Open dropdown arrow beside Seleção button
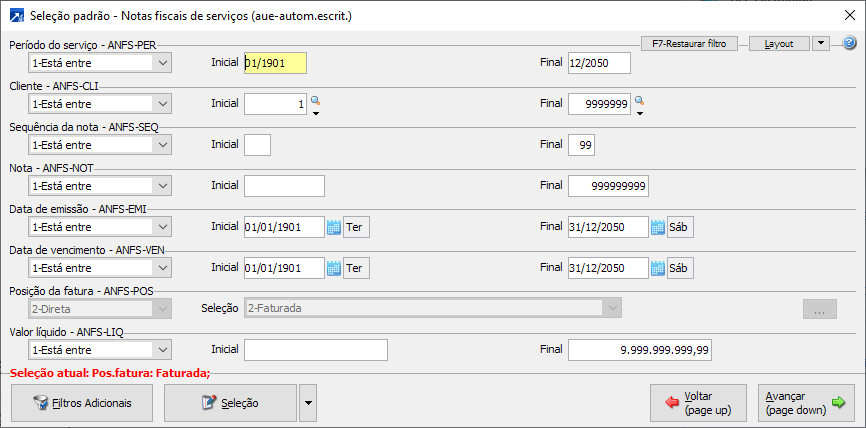The image size is (866, 428). coord(307,403)
